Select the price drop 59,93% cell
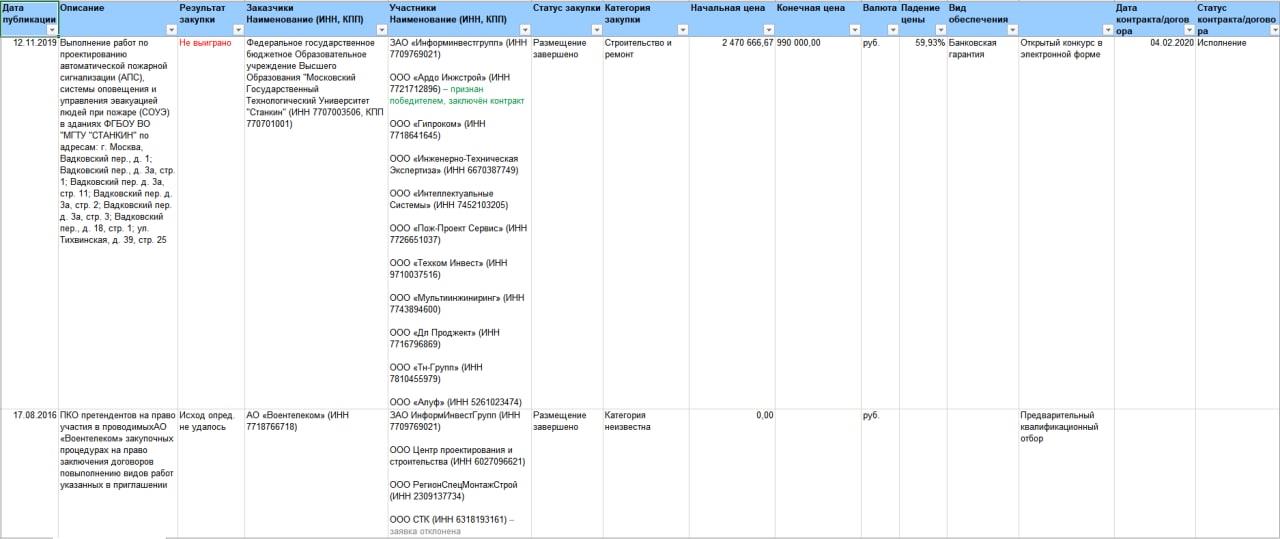Screen dimensions: 1280x539 (922, 223)
